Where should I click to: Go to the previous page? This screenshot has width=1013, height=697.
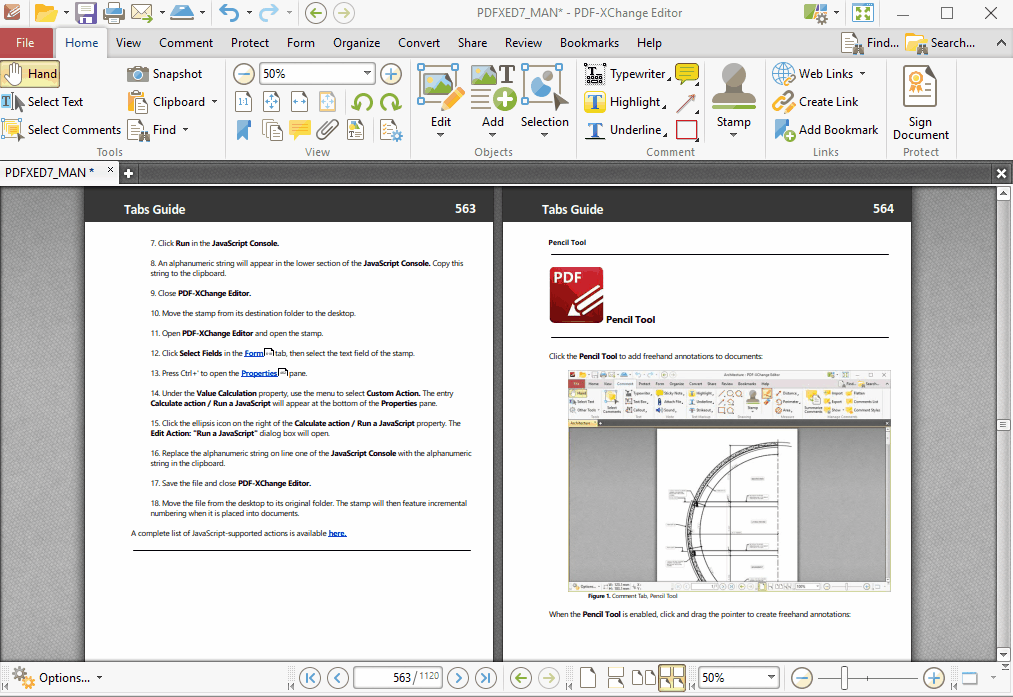(338, 678)
